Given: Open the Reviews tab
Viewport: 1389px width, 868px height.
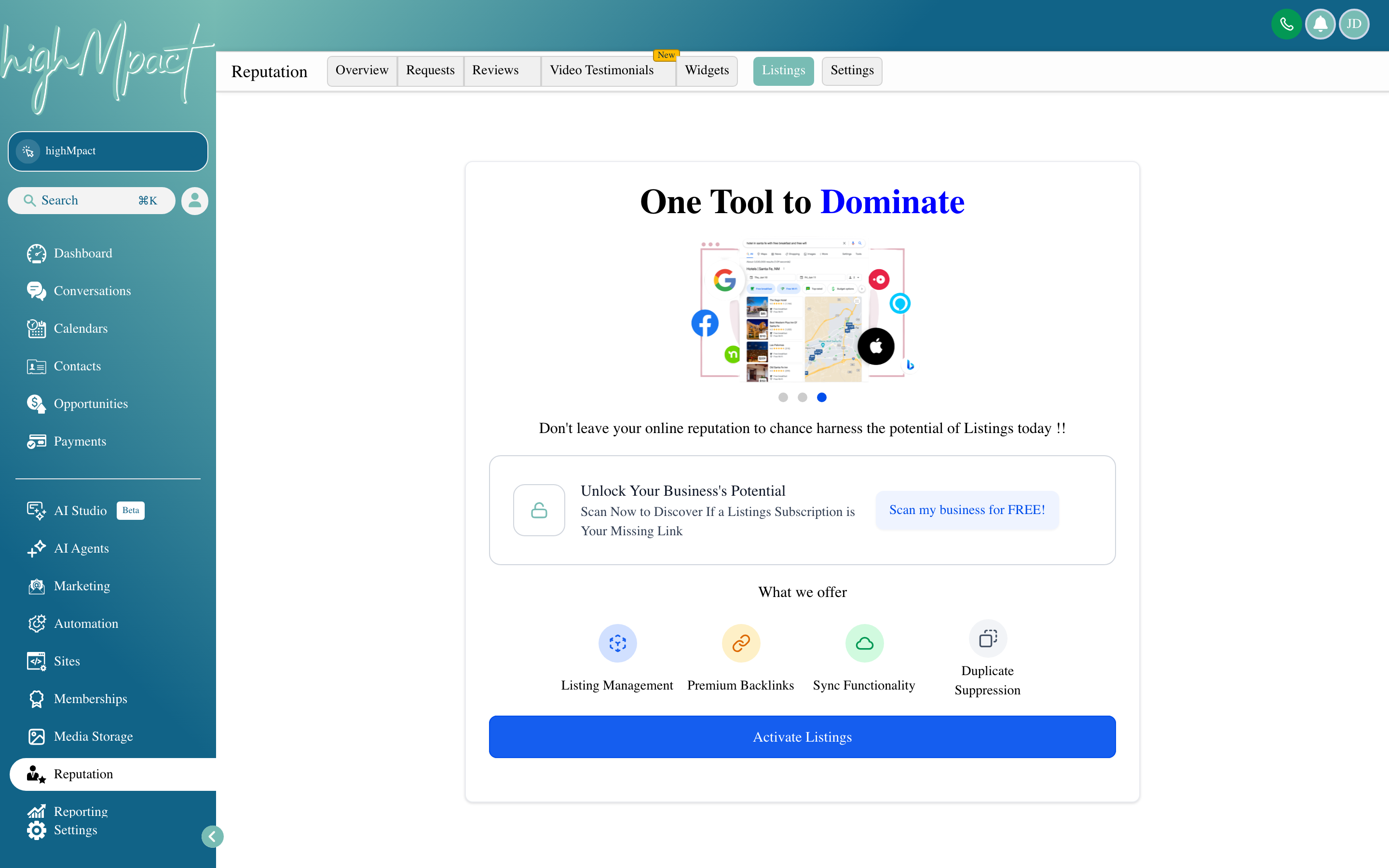Looking at the screenshot, I should tap(502, 70).
